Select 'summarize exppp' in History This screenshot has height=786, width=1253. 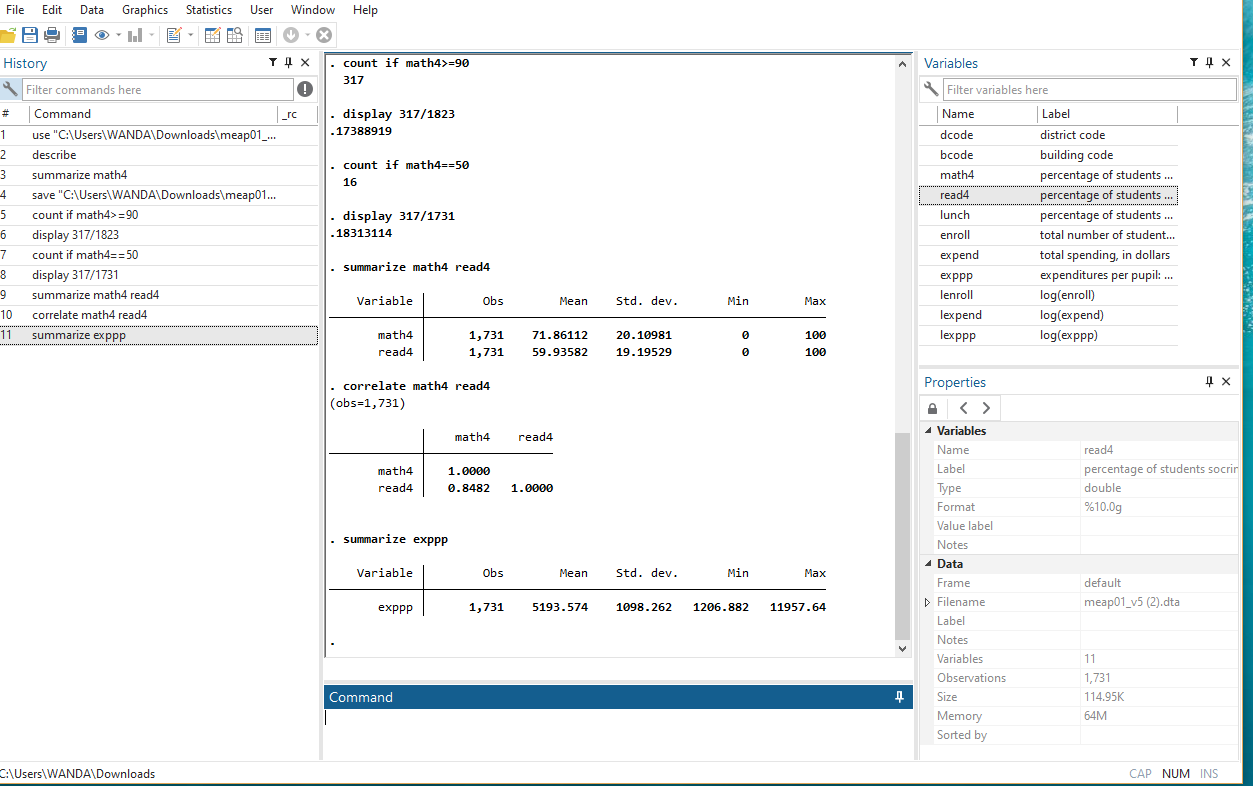point(159,335)
